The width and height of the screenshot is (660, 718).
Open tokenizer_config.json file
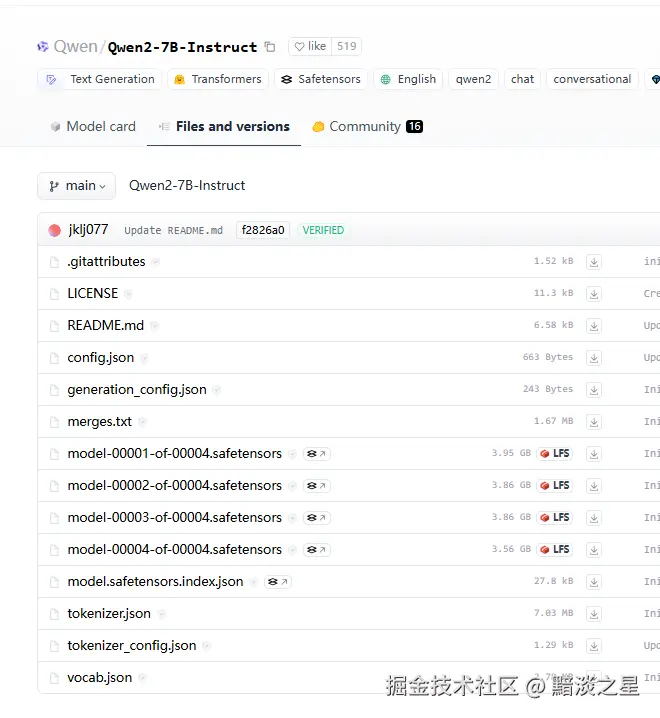click(132, 646)
